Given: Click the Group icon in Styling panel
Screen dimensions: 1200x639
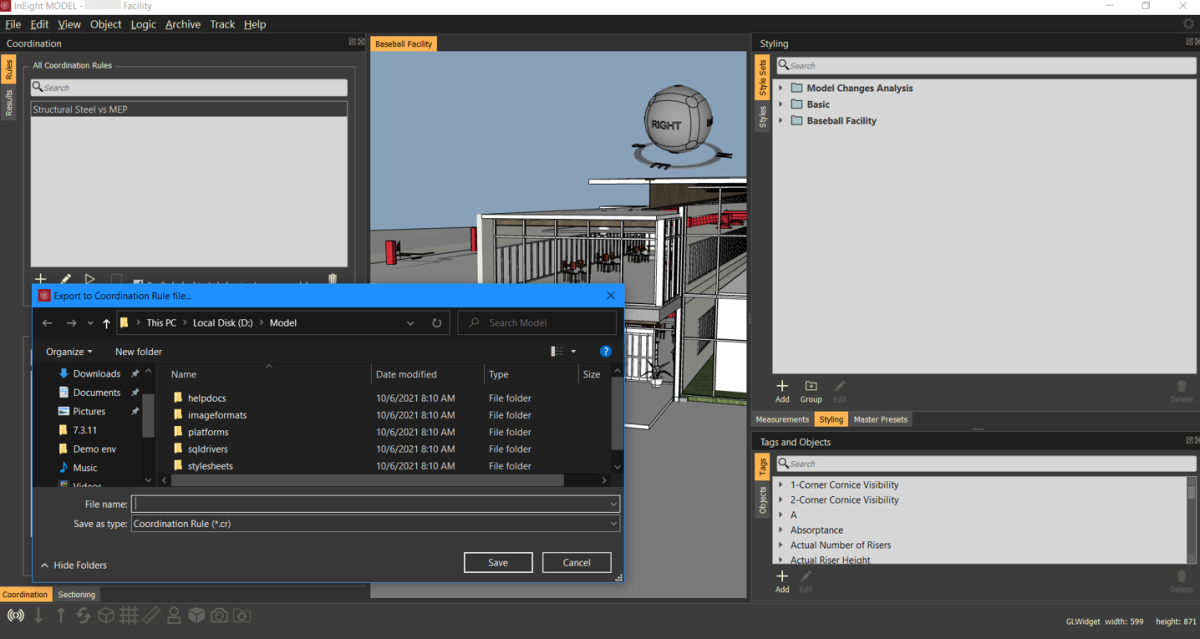Looking at the screenshot, I should [x=811, y=386].
